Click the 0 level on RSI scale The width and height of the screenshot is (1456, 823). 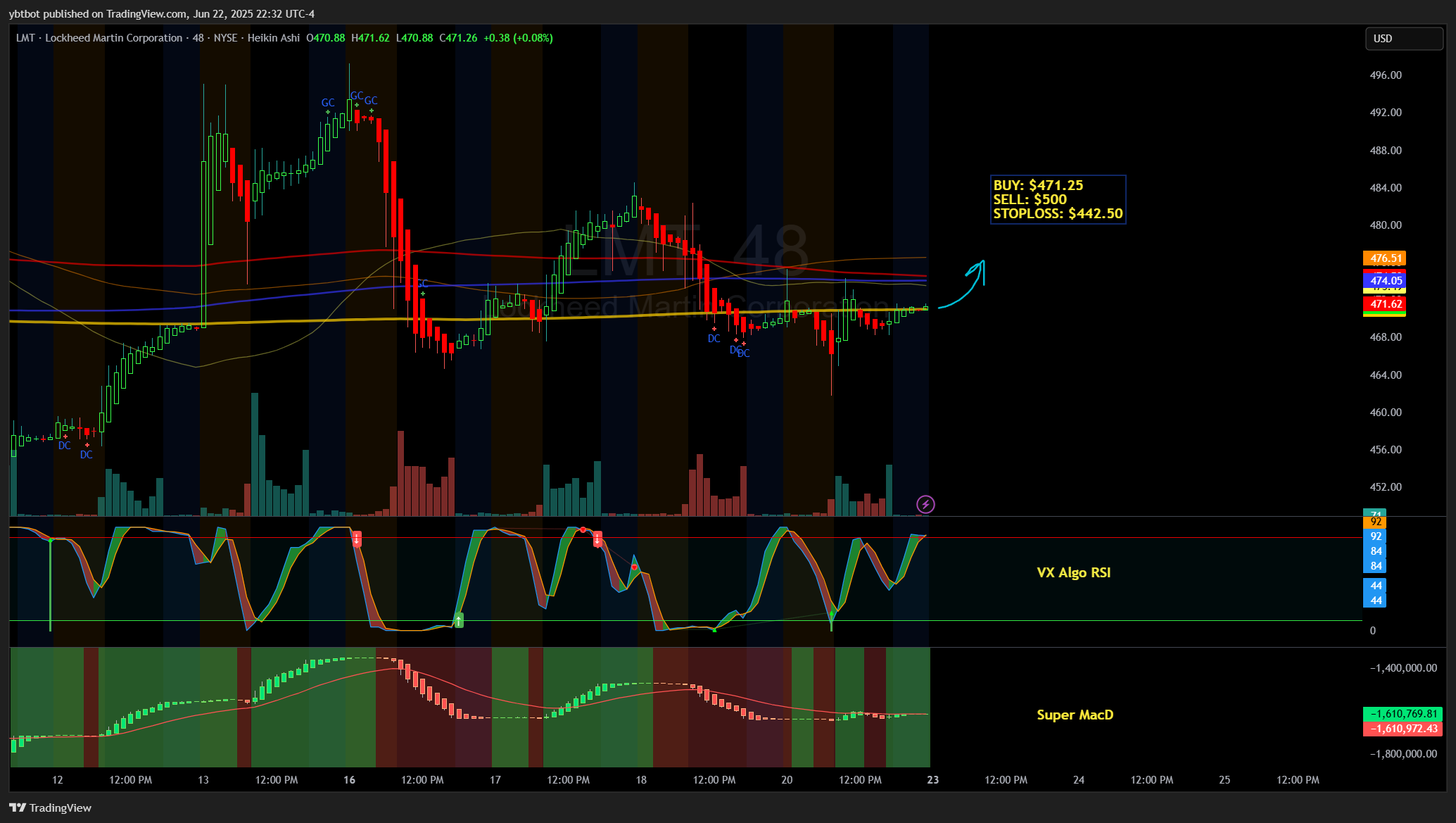[1372, 631]
